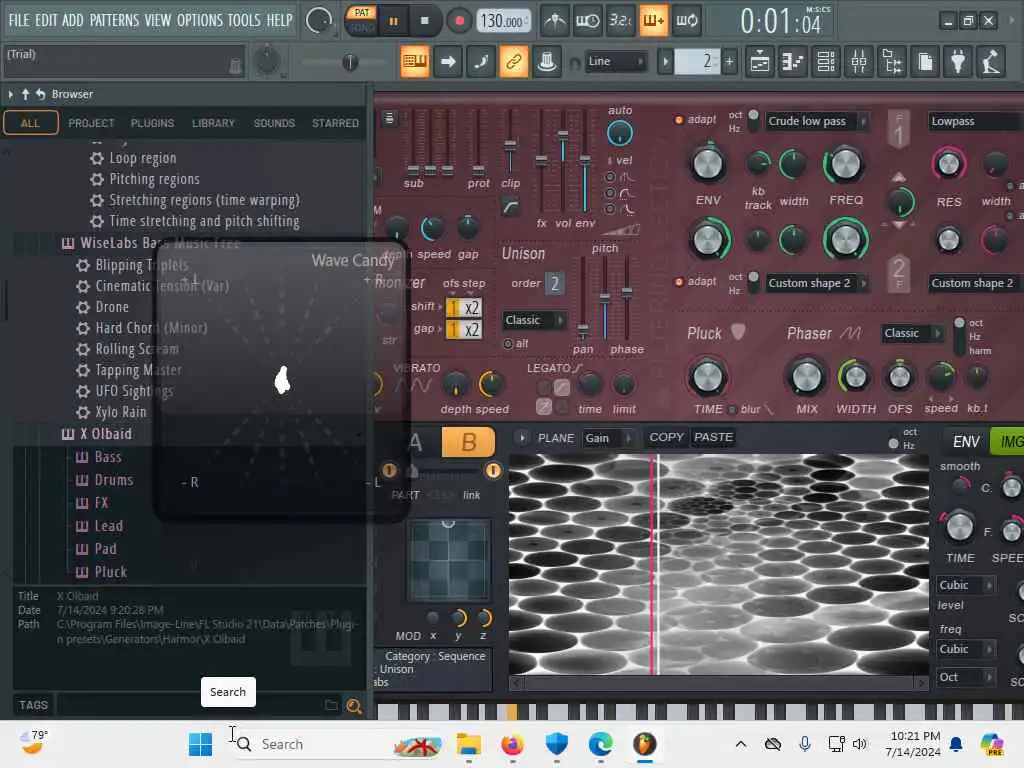Open the PLANE Gain dropdown
The image size is (1024, 768).
click(608, 438)
